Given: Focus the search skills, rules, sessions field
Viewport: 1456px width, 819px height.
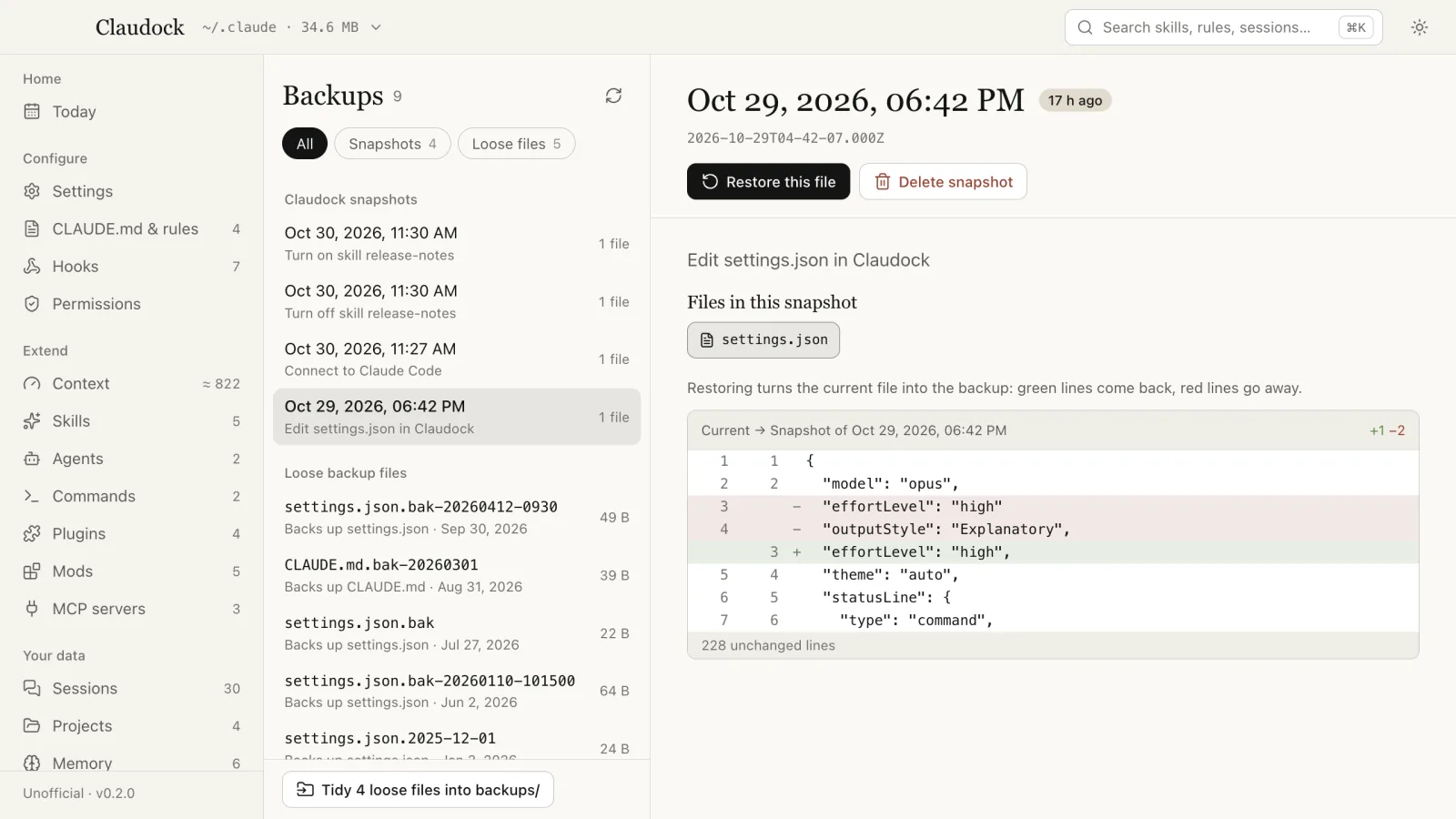Looking at the screenshot, I should [x=1223, y=27].
